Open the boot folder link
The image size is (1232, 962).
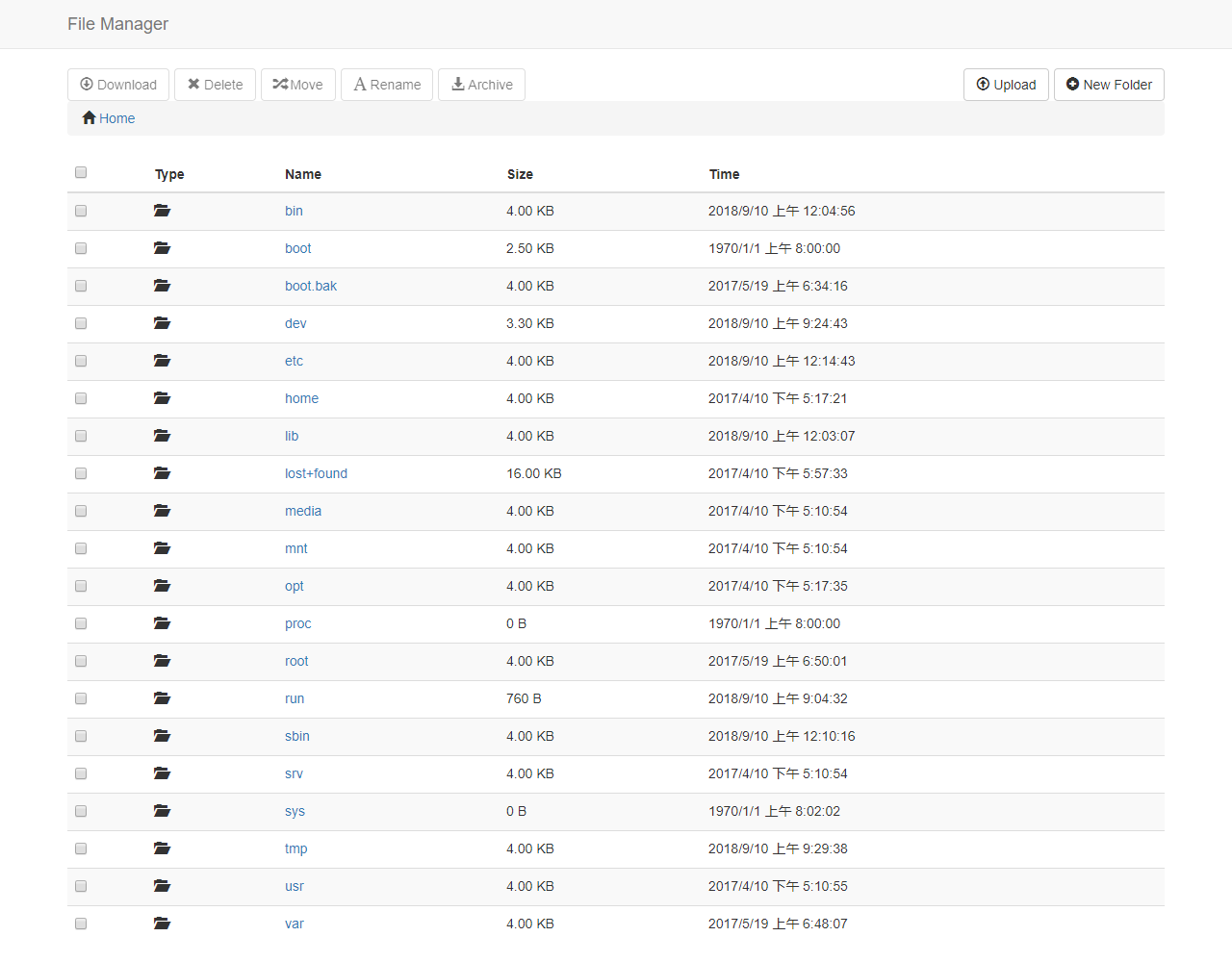[297, 248]
